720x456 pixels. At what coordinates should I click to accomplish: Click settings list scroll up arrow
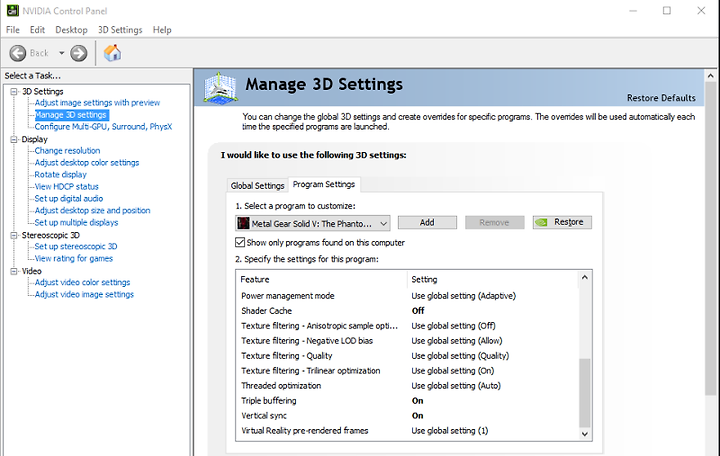coord(585,277)
